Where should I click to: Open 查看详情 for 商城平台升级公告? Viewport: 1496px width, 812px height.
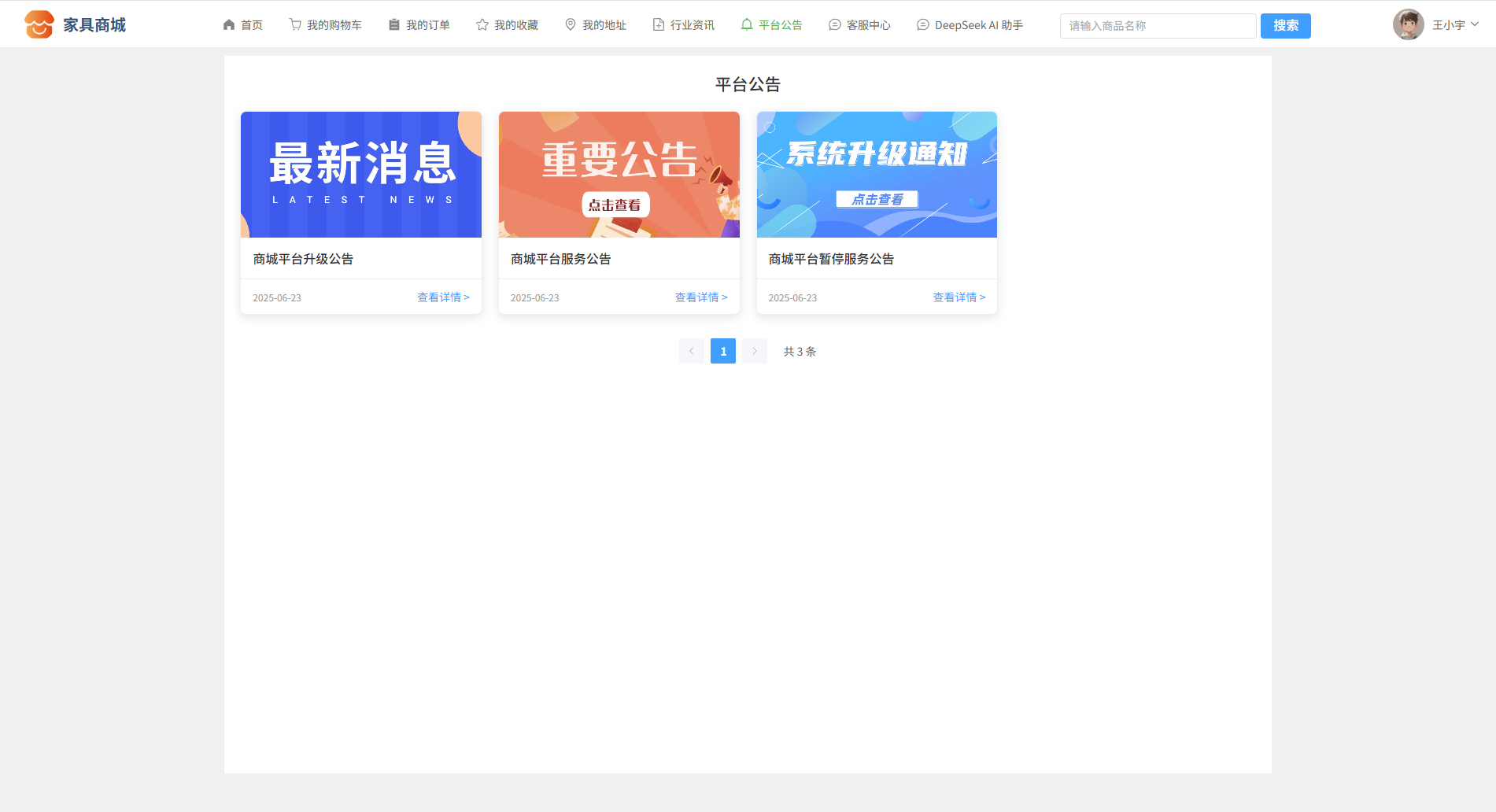point(443,297)
